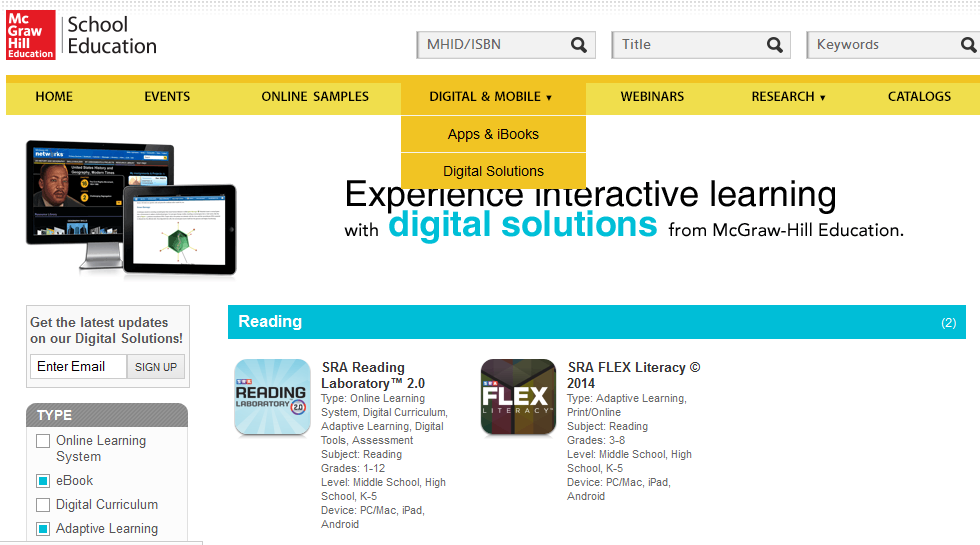The height and width of the screenshot is (545, 980).
Task: Open the Online Samples menu item
Action: coord(315,97)
